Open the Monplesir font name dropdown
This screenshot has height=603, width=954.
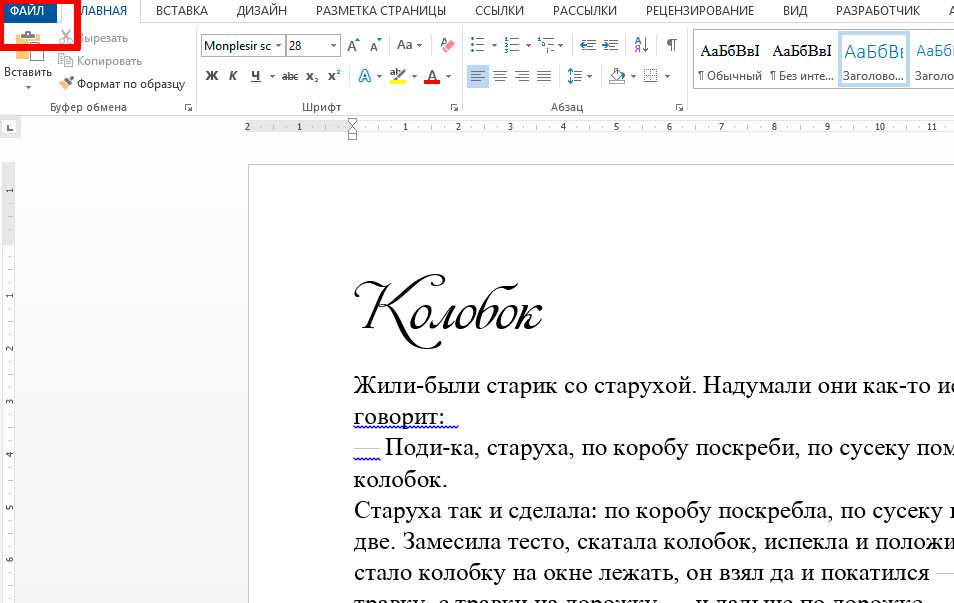tap(278, 46)
